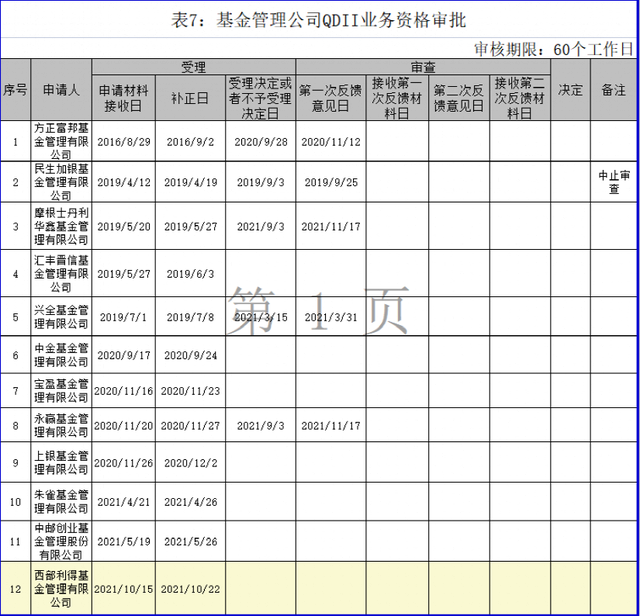Click the 2020/11/23 correction date cell
The height and width of the screenshot is (616, 640).
(190, 391)
